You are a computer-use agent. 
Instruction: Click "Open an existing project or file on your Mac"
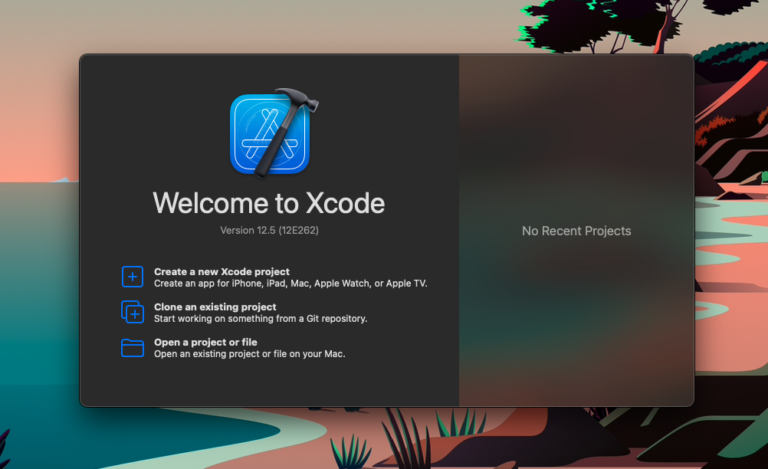[249, 354]
